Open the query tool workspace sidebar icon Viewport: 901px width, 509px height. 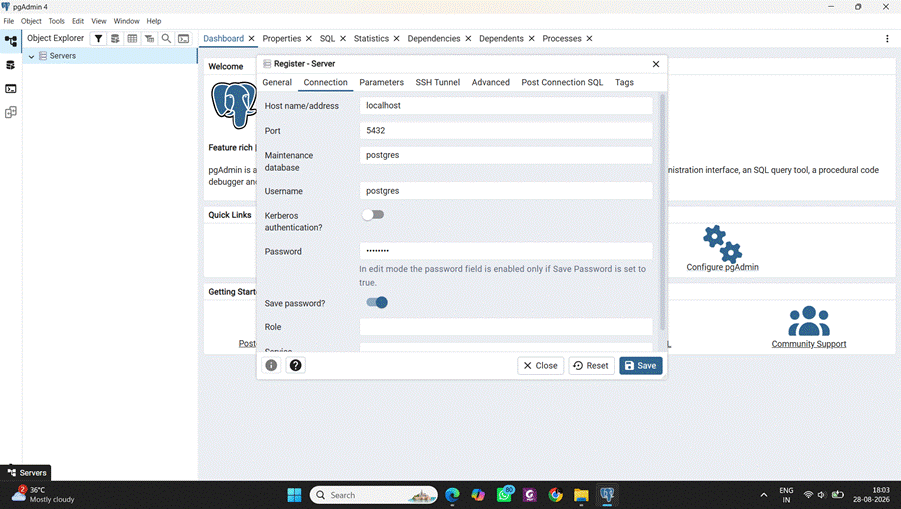pos(10,88)
